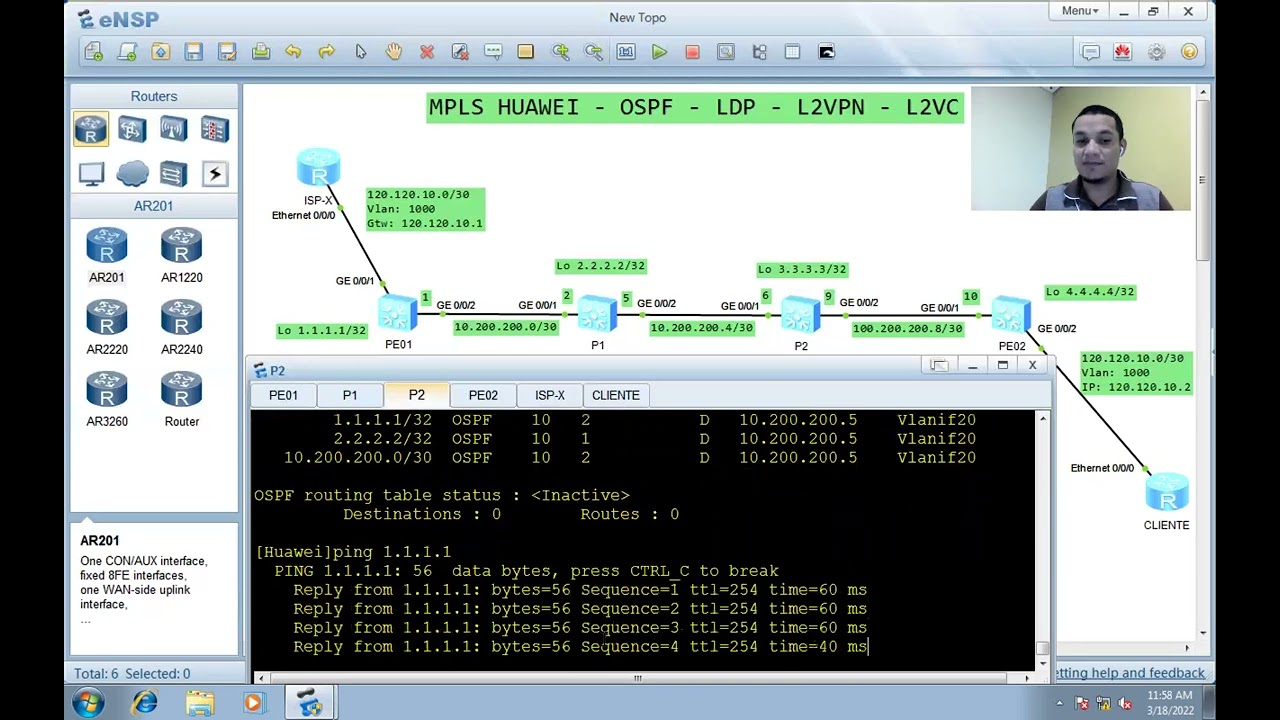Click the Show Grid toolbar icon
This screenshot has height=720, width=1280.
coord(792,52)
